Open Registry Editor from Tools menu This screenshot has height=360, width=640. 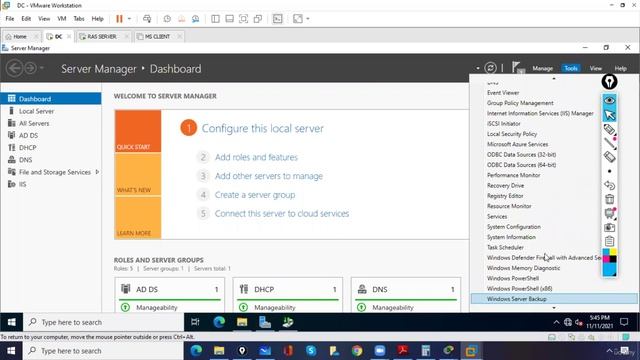click(505, 196)
